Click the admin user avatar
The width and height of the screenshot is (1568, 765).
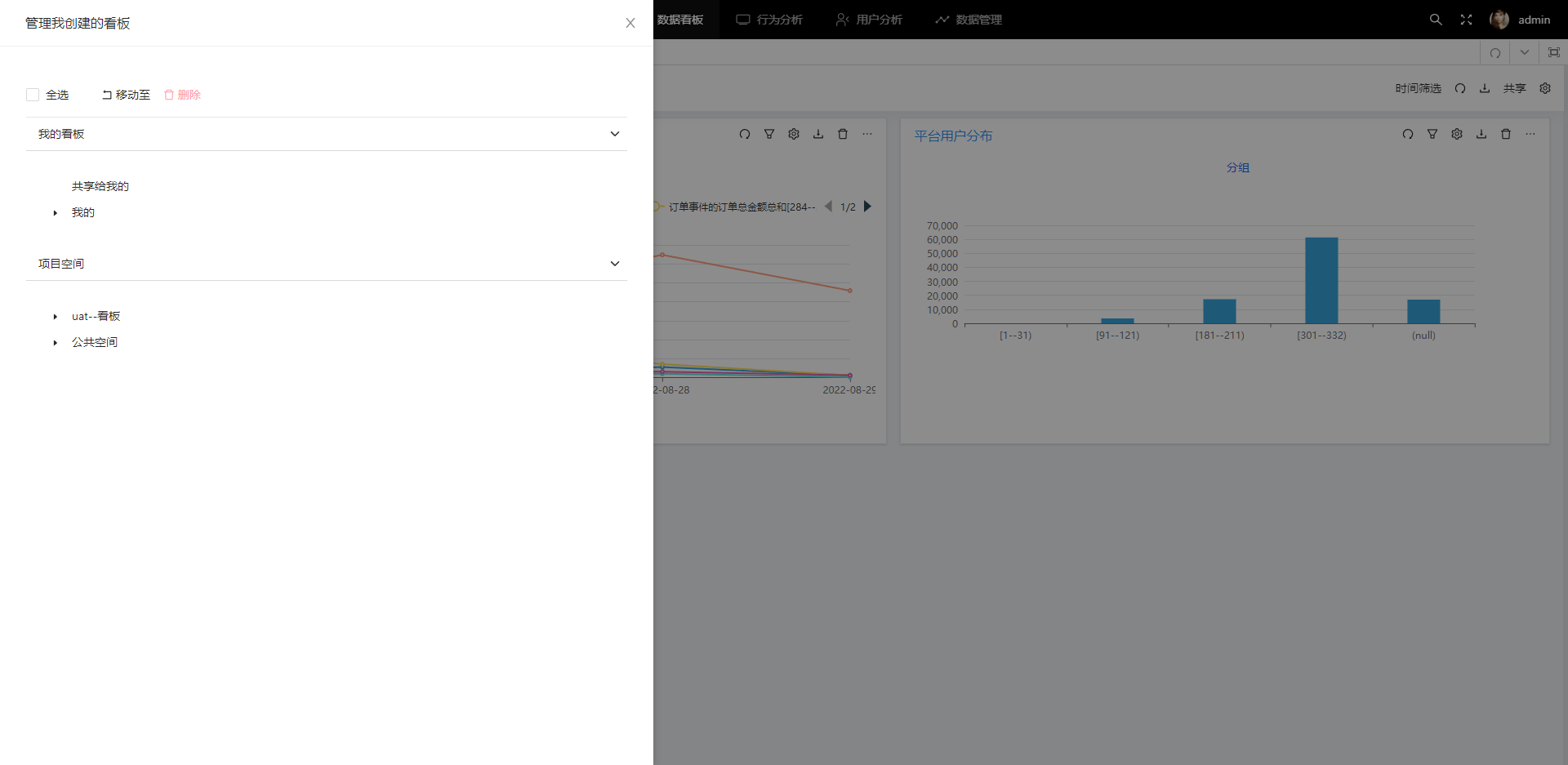click(1499, 20)
